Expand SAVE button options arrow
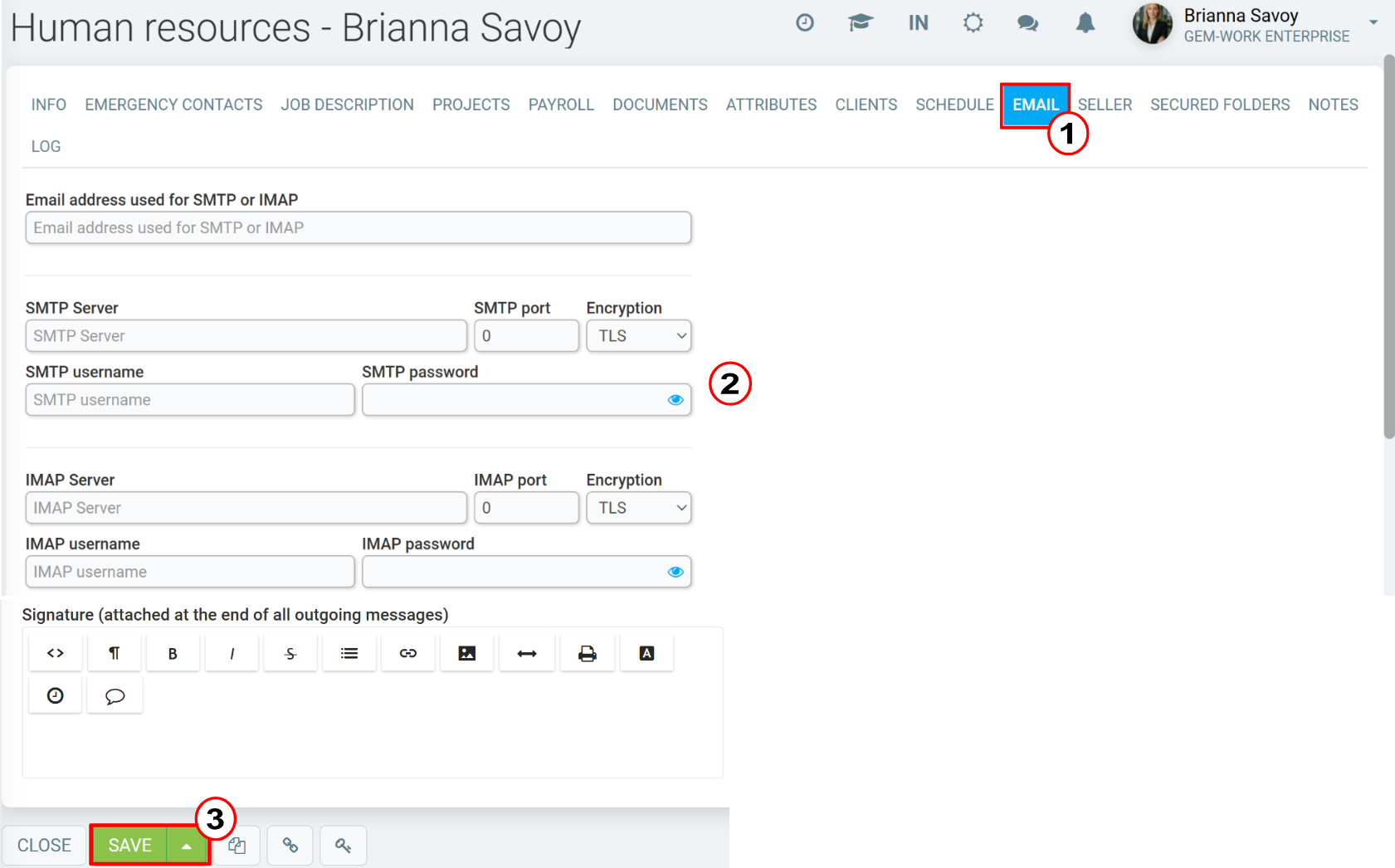The width and height of the screenshot is (1395, 868). coord(187,846)
